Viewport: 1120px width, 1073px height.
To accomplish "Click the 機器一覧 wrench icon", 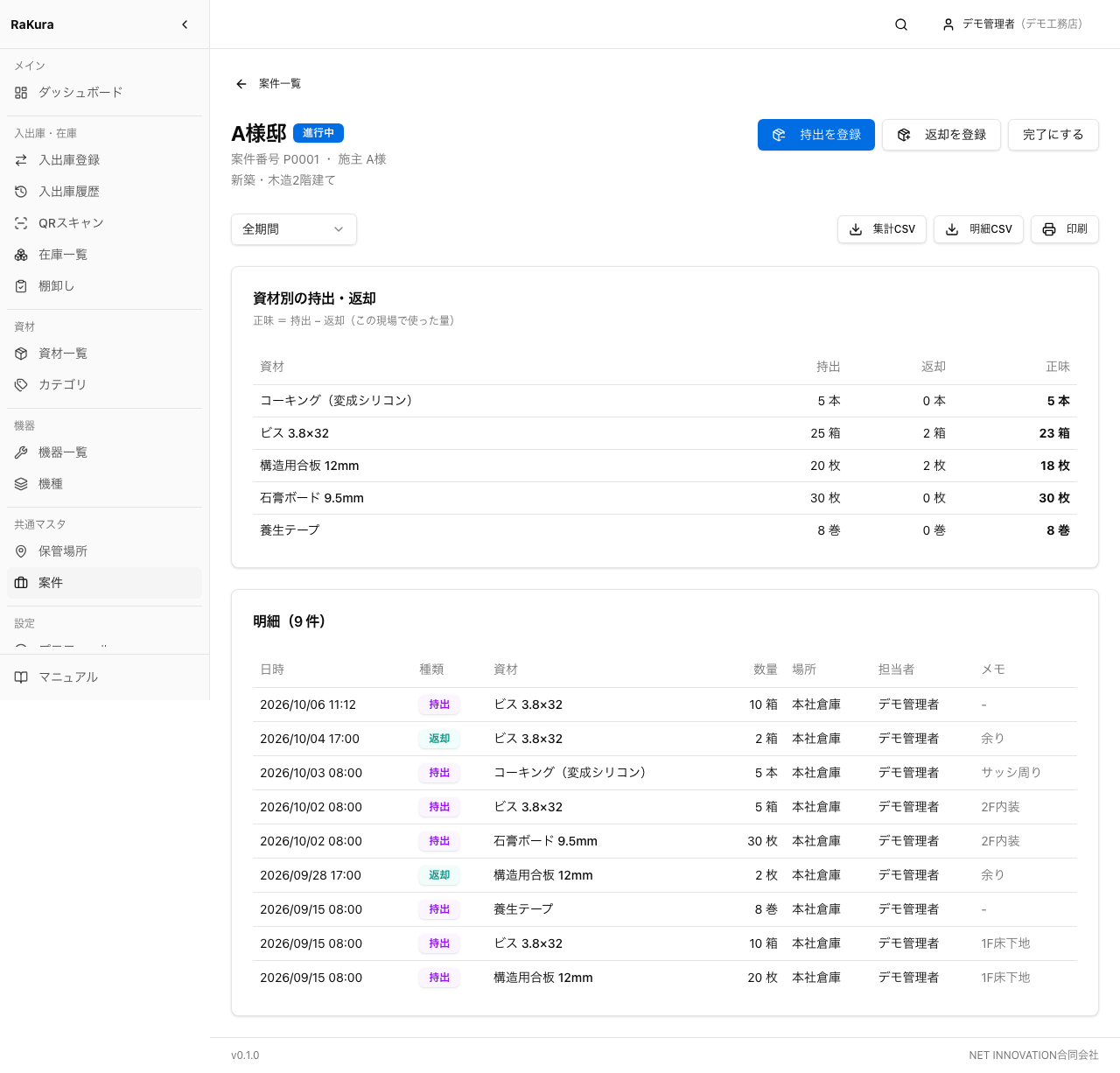I will (x=21, y=452).
